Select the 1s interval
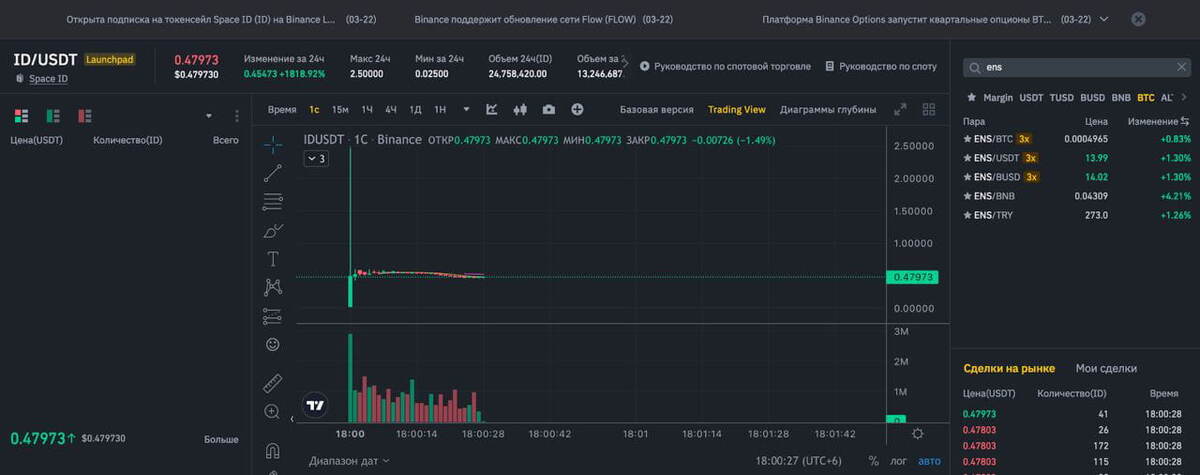Image resolution: width=1200 pixels, height=475 pixels. [x=314, y=109]
